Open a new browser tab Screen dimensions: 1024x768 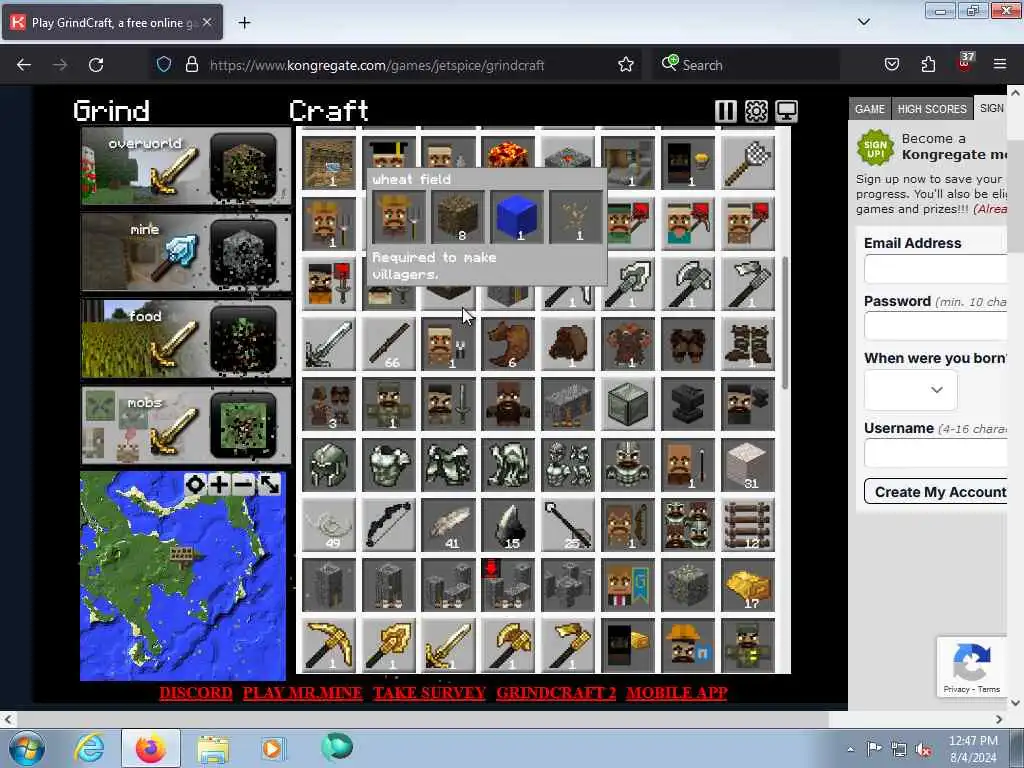click(244, 23)
